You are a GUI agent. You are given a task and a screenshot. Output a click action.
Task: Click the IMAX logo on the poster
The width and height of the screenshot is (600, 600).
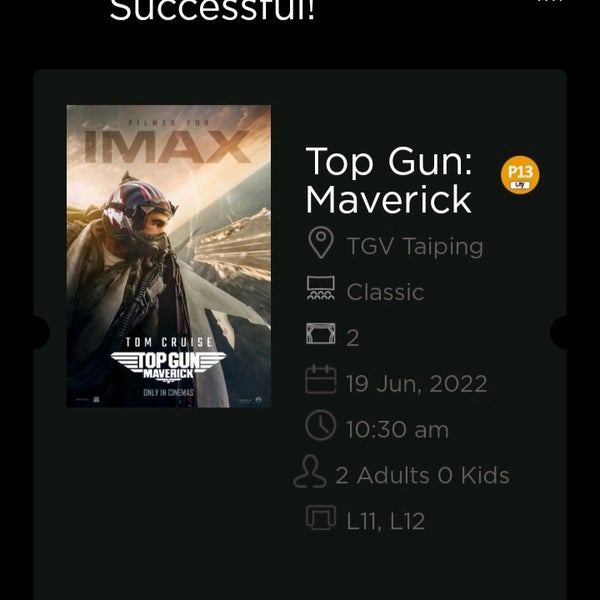pos(167,146)
